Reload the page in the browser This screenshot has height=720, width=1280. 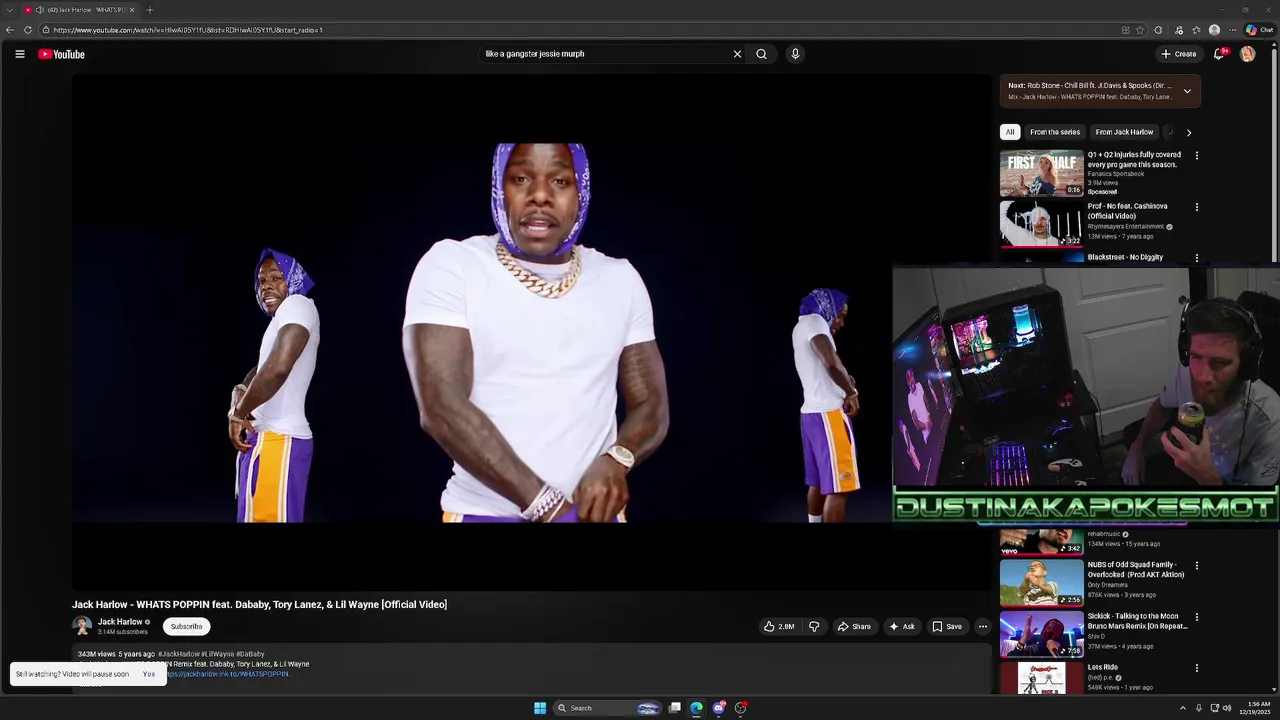click(28, 30)
